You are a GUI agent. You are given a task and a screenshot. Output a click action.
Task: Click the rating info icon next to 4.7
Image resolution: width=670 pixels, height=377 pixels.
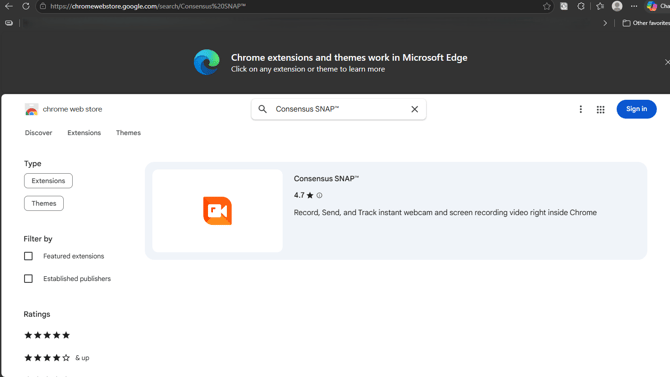(319, 195)
